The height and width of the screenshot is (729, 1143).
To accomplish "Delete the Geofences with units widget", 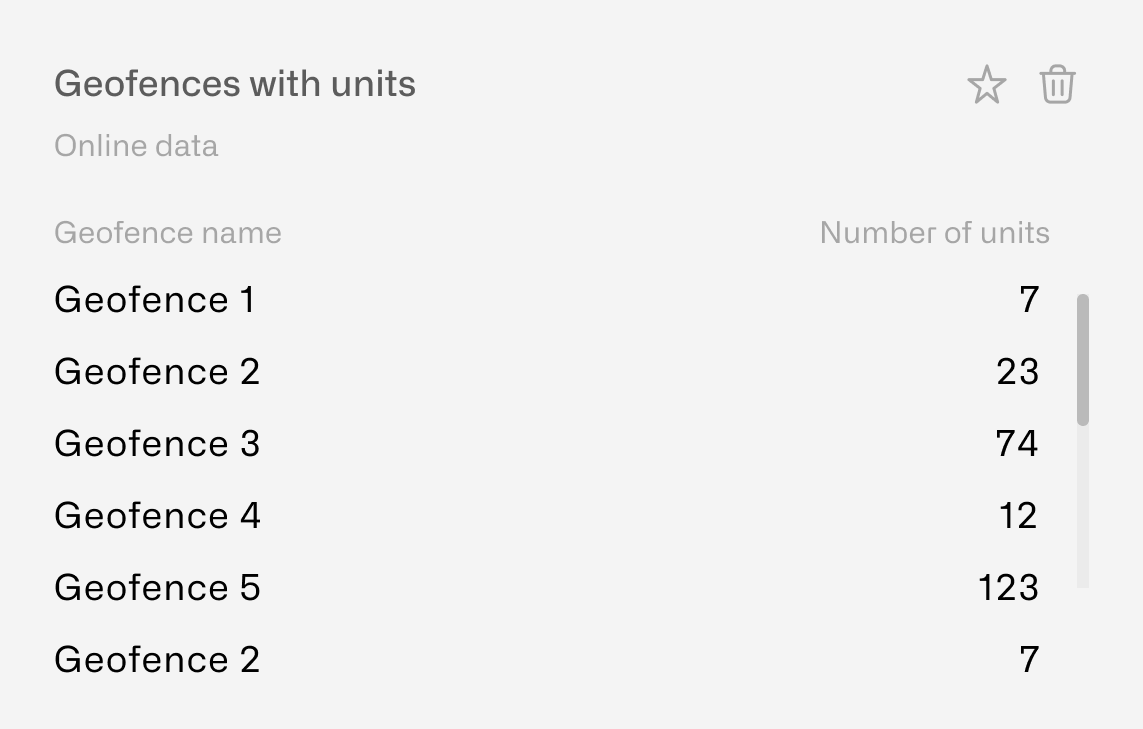I will coord(1057,85).
